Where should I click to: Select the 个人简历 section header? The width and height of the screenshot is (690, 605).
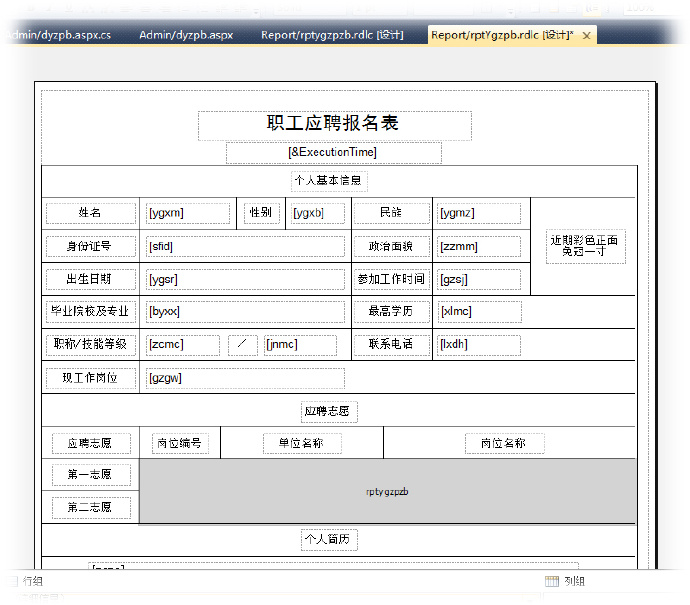[329, 540]
